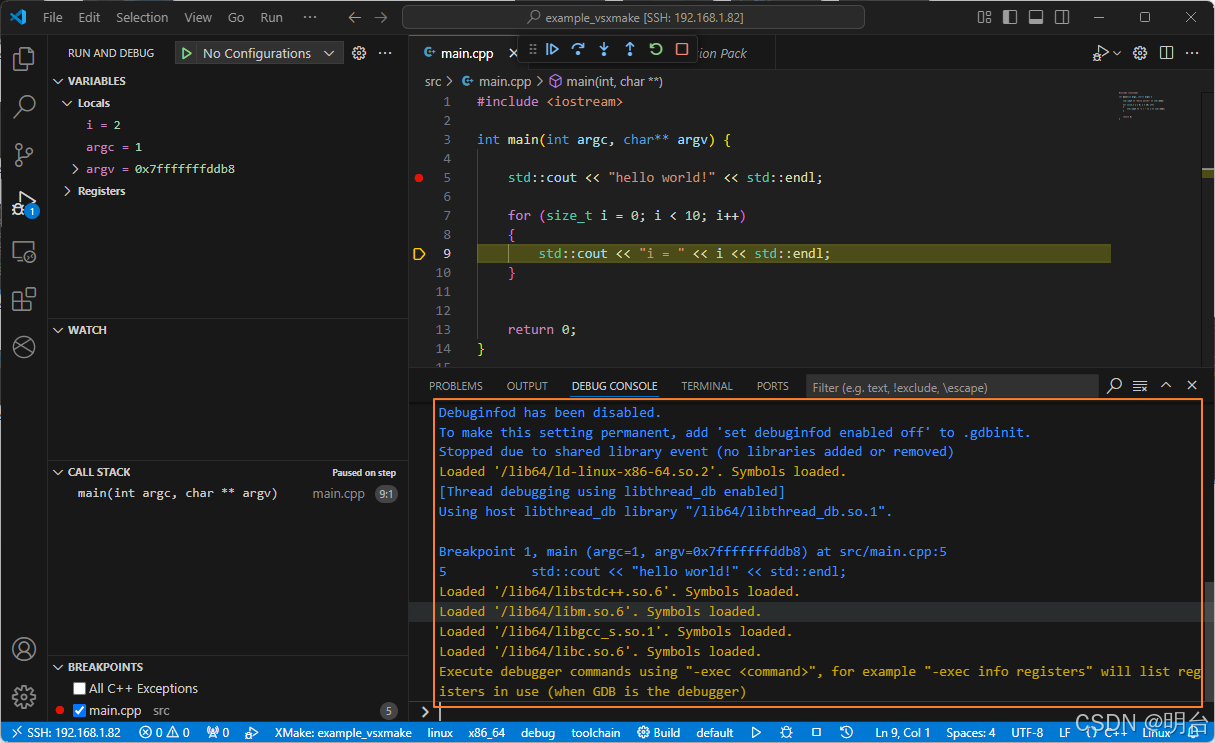Start Debugging with green play button
Image resolution: width=1215 pixels, height=743 pixels.
pos(187,53)
